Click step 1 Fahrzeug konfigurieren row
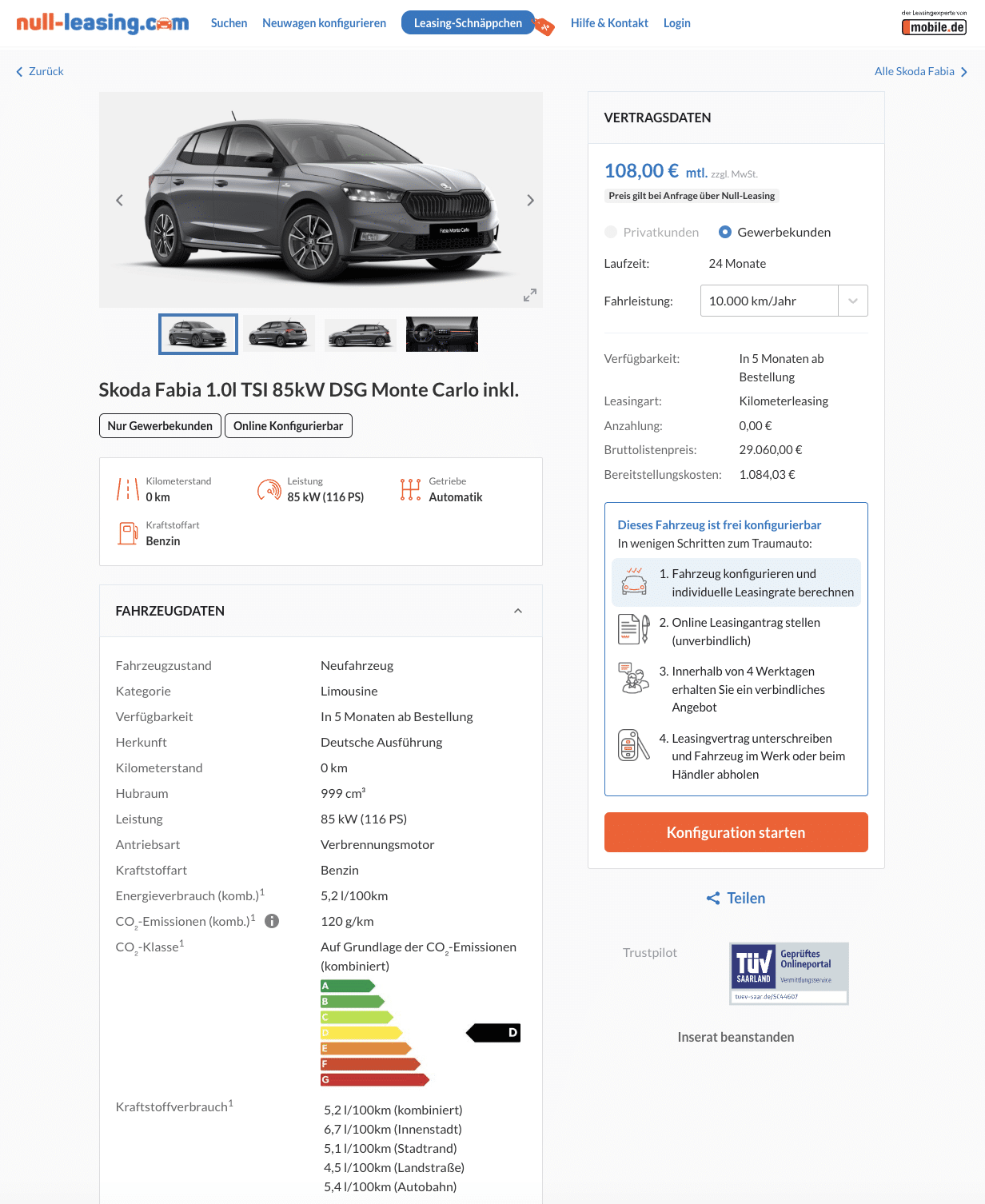The image size is (985, 1204). tap(736, 583)
